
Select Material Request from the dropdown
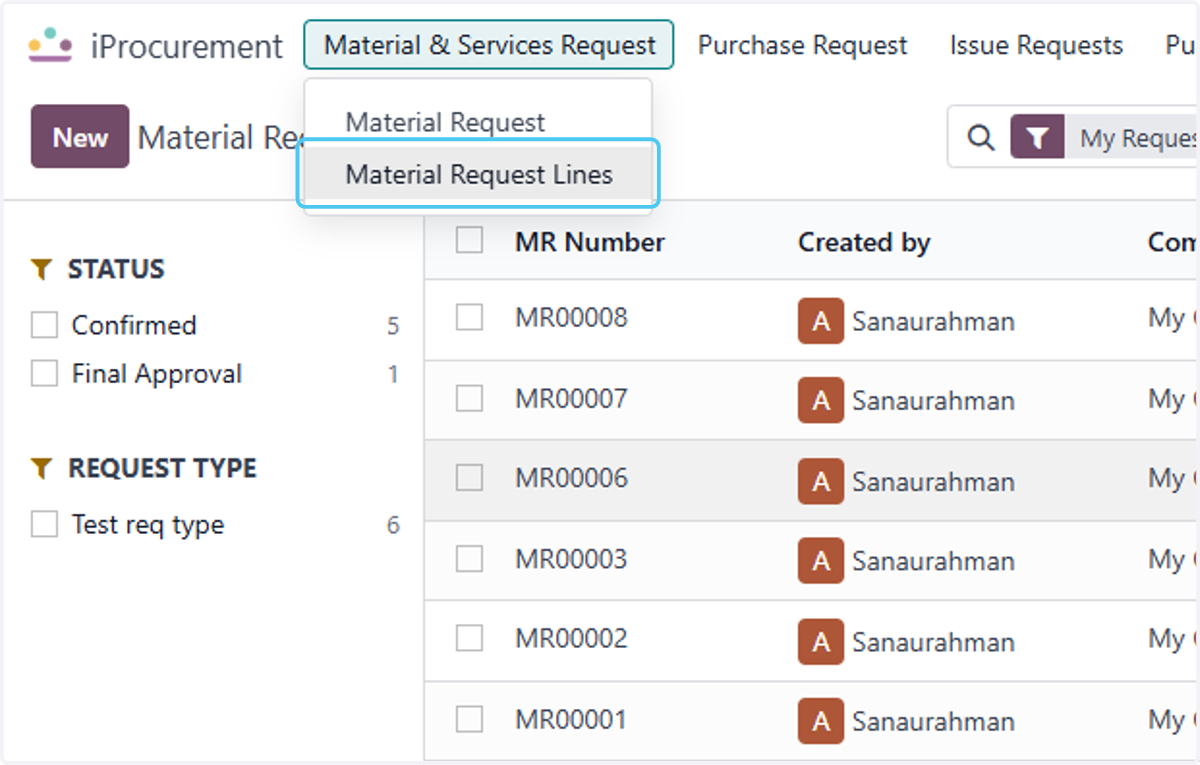pos(445,123)
